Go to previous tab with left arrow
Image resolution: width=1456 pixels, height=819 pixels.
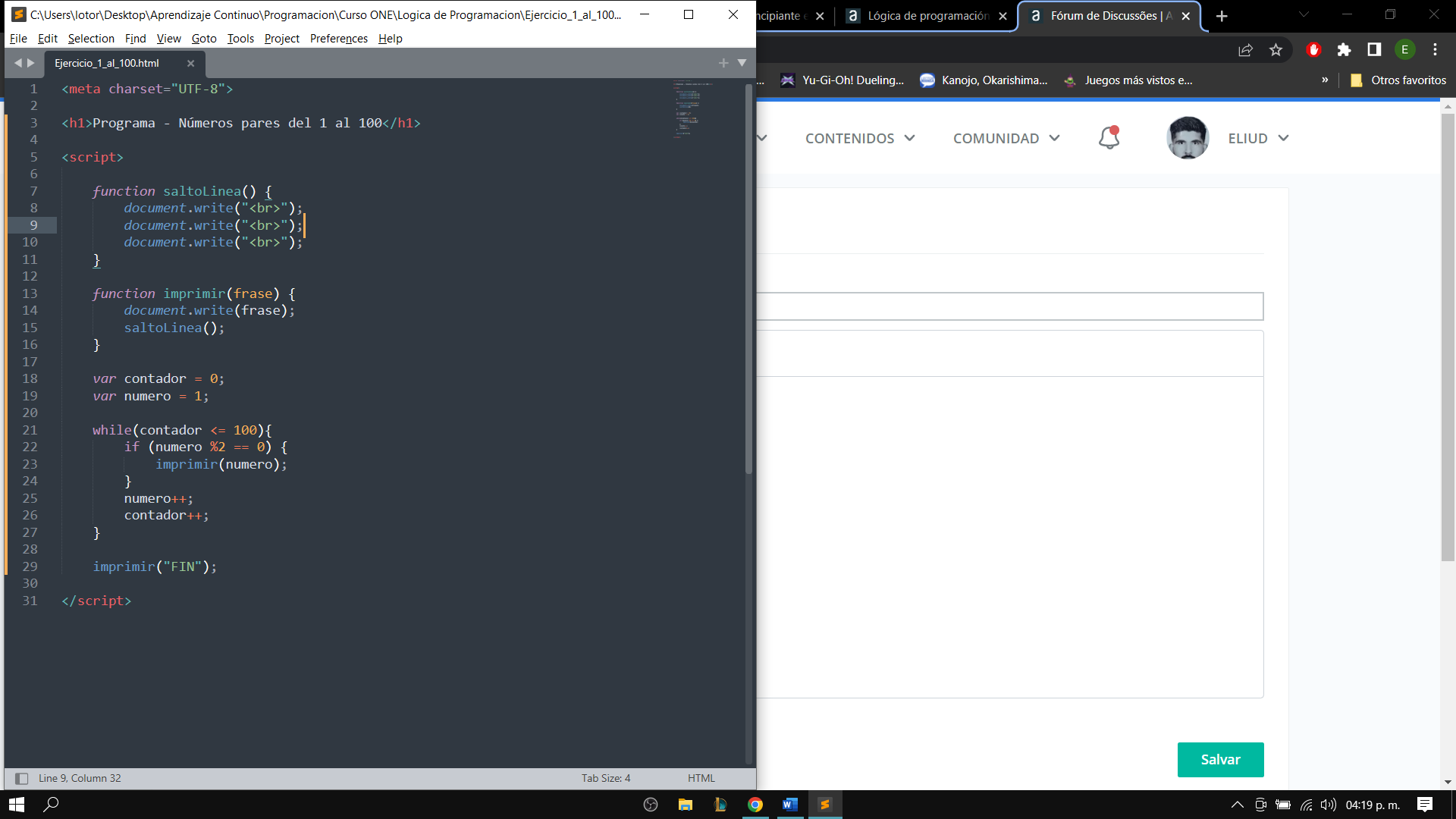point(18,63)
